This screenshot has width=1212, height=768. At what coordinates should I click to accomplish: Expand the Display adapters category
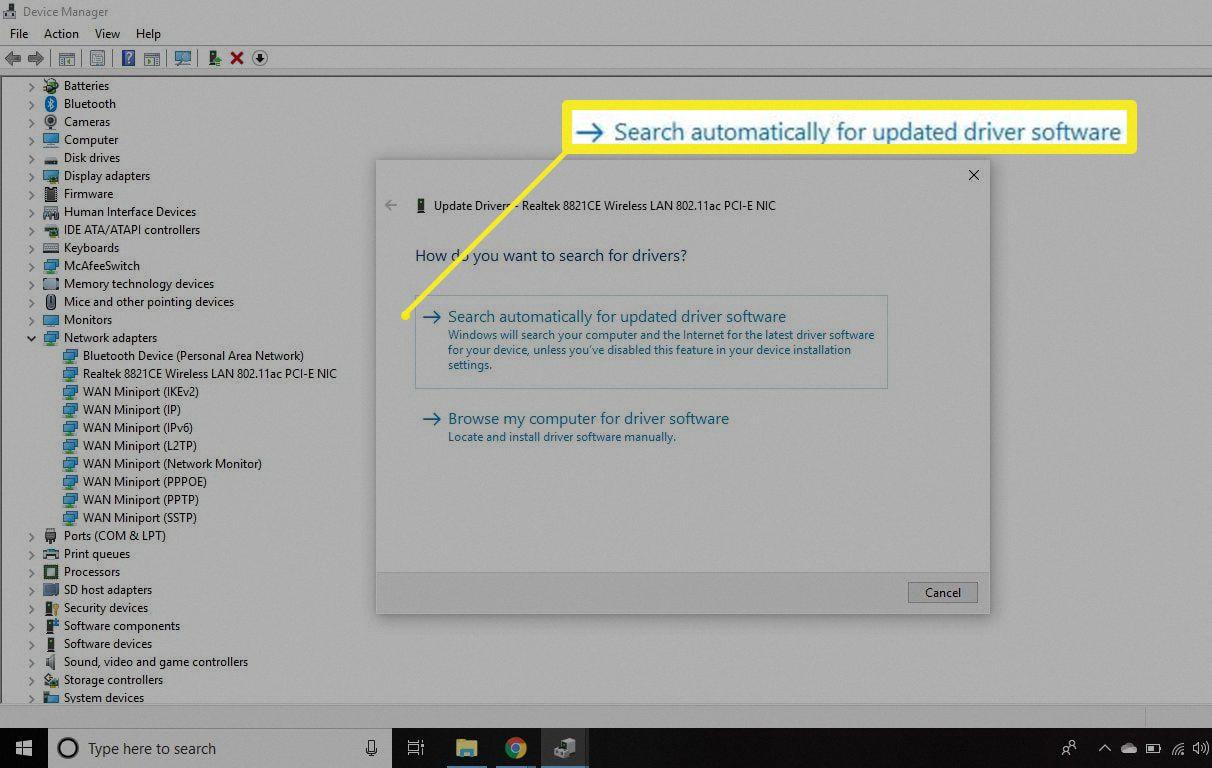(32, 176)
